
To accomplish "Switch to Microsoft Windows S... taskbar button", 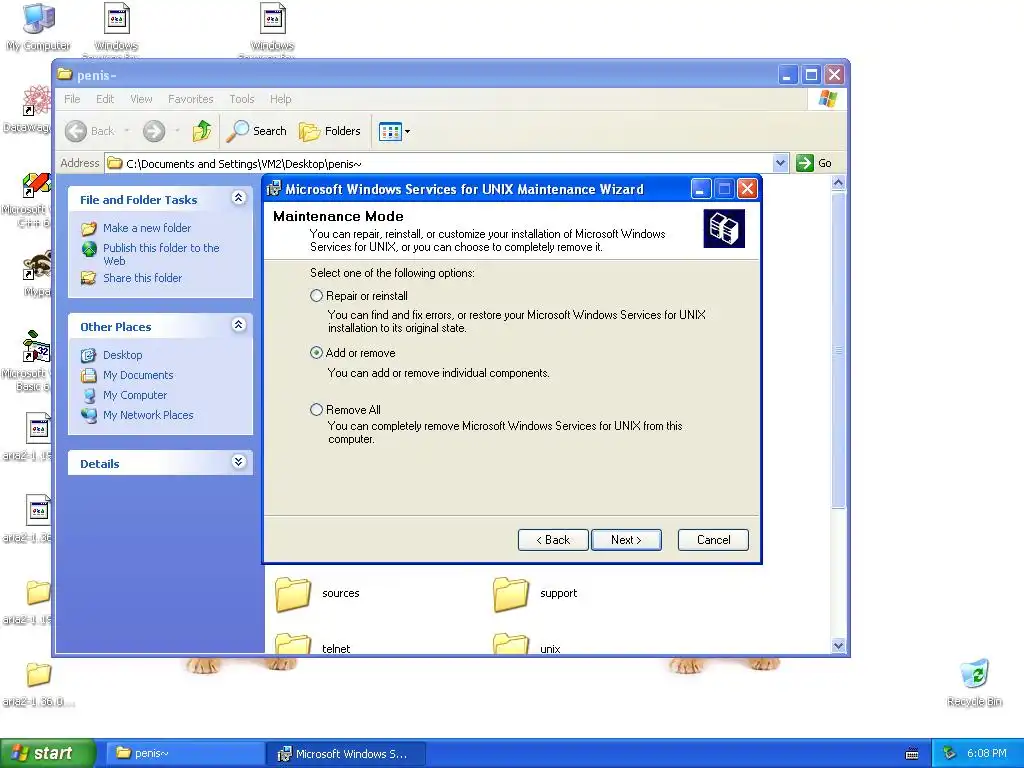I will click(x=346, y=754).
